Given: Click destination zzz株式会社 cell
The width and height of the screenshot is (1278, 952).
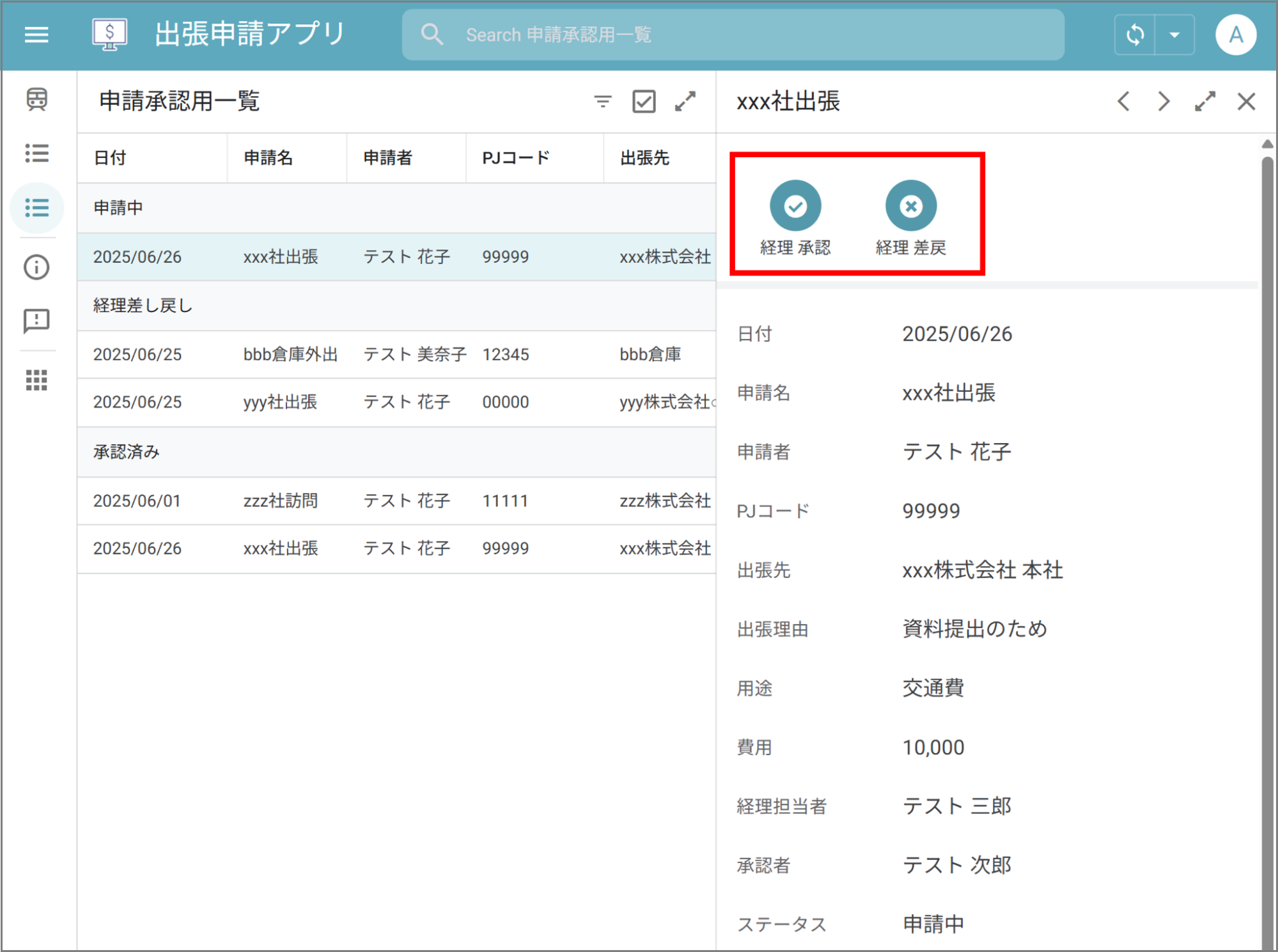Looking at the screenshot, I should pos(666,501).
